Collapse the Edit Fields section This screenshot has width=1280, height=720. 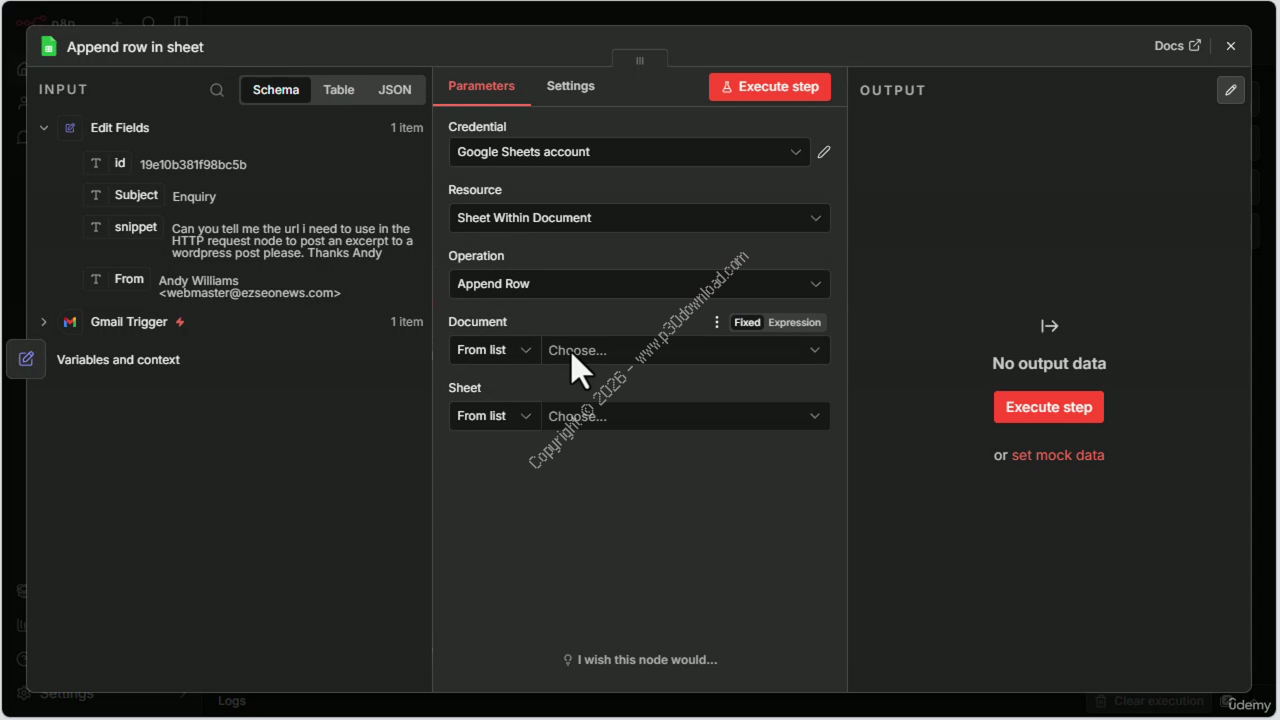point(44,128)
